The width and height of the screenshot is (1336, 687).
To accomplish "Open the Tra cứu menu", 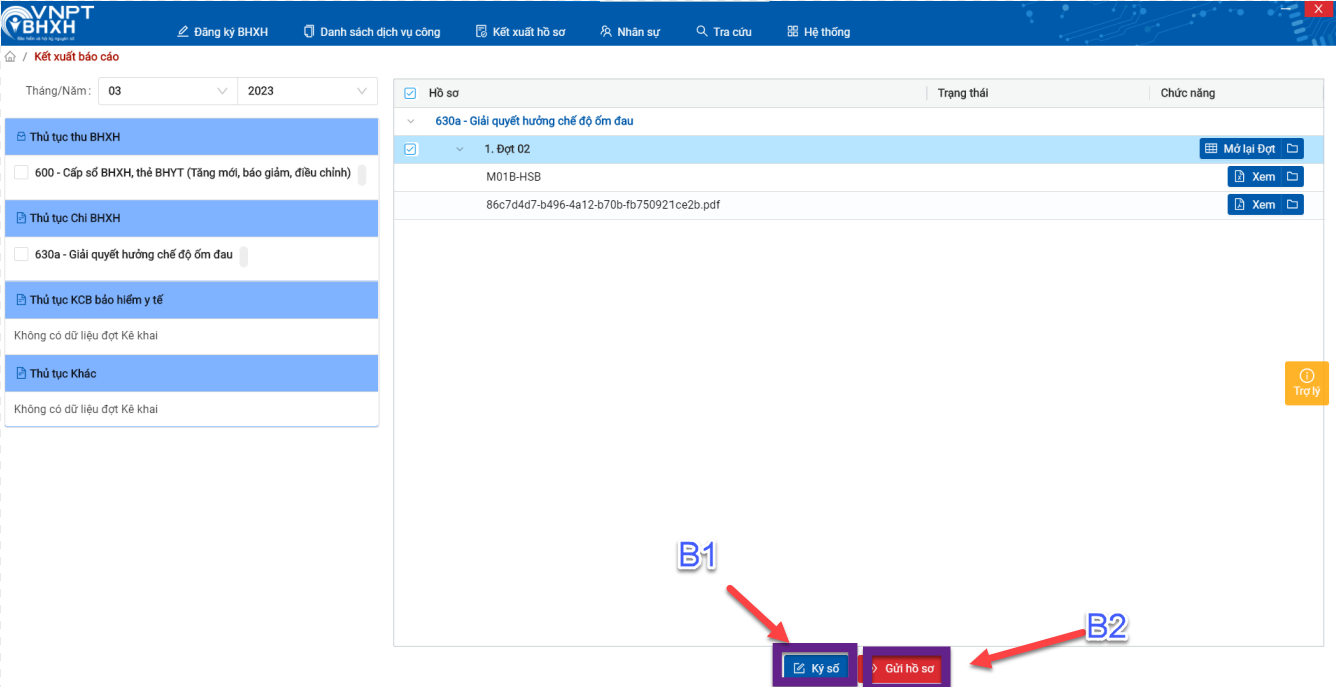I will (x=723, y=32).
